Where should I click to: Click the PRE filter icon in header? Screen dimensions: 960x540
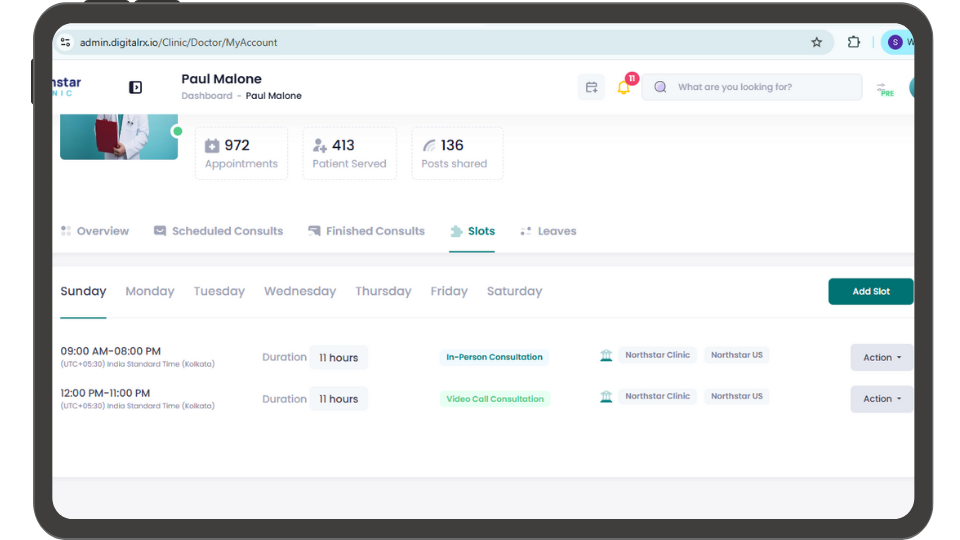885,89
